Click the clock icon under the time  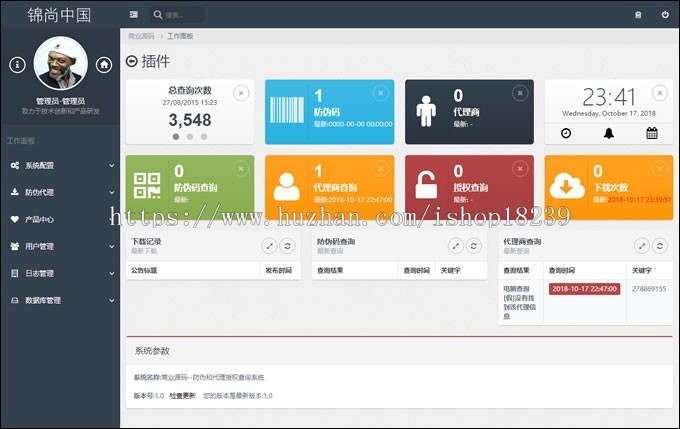(x=566, y=133)
